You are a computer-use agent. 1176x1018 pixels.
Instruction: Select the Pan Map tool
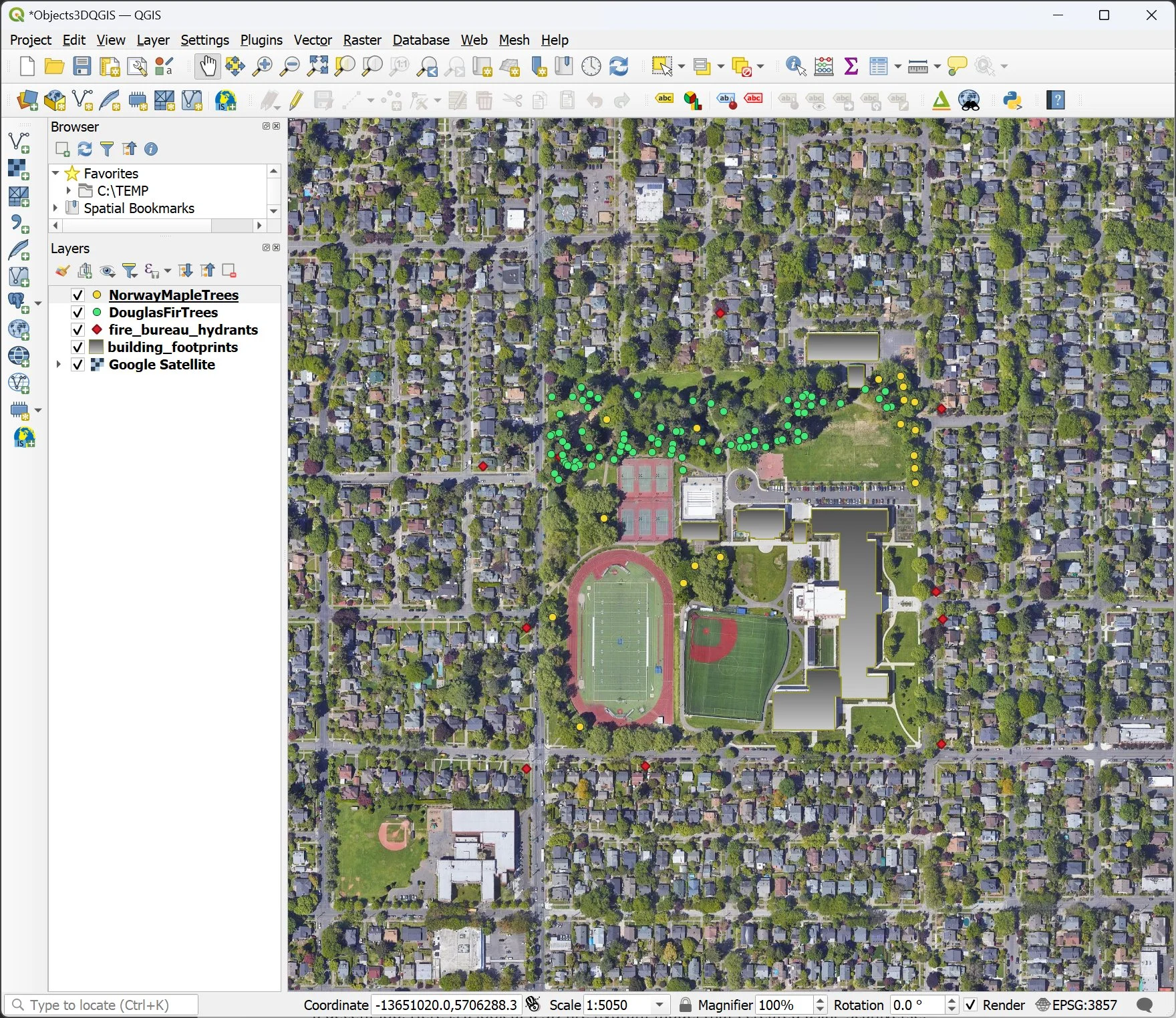click(207, 66)
